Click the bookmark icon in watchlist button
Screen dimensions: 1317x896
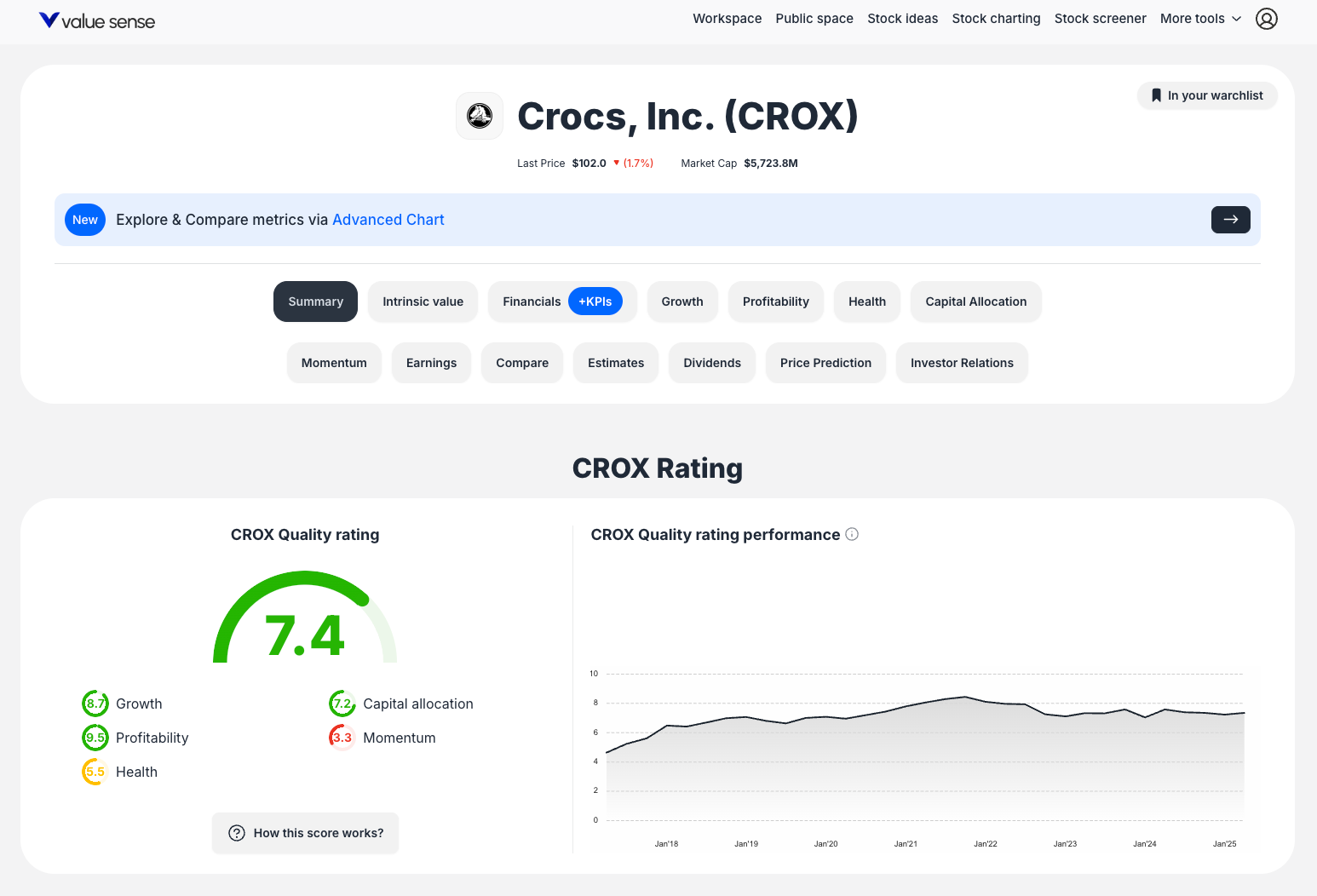coord(1156,95)
